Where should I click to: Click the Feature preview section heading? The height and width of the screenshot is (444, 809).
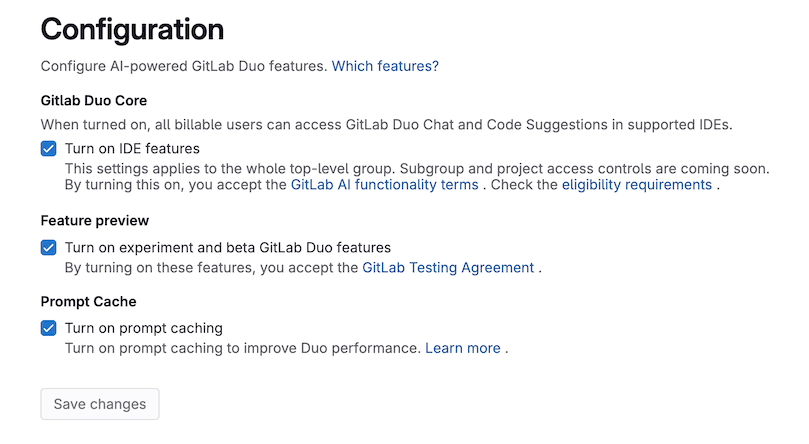click(x=95, y=221)
